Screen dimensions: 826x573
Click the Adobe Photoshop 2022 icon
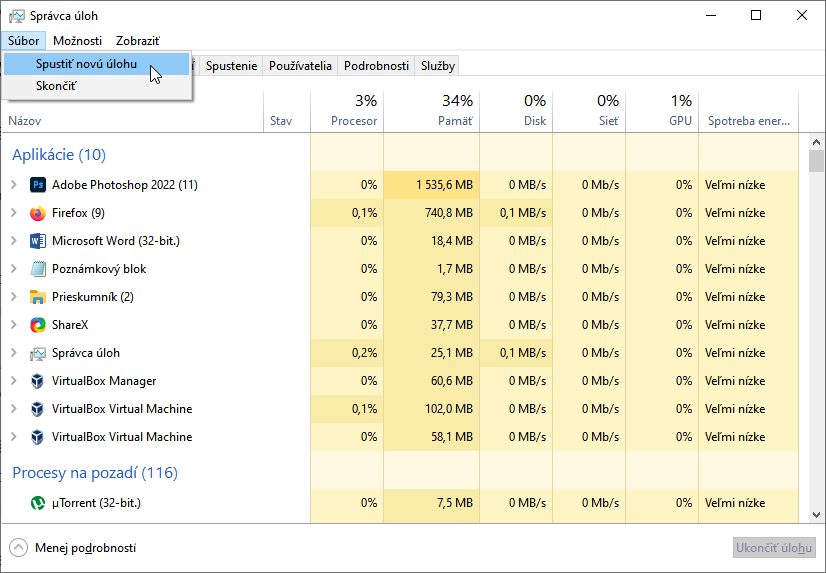coord(38,185)
